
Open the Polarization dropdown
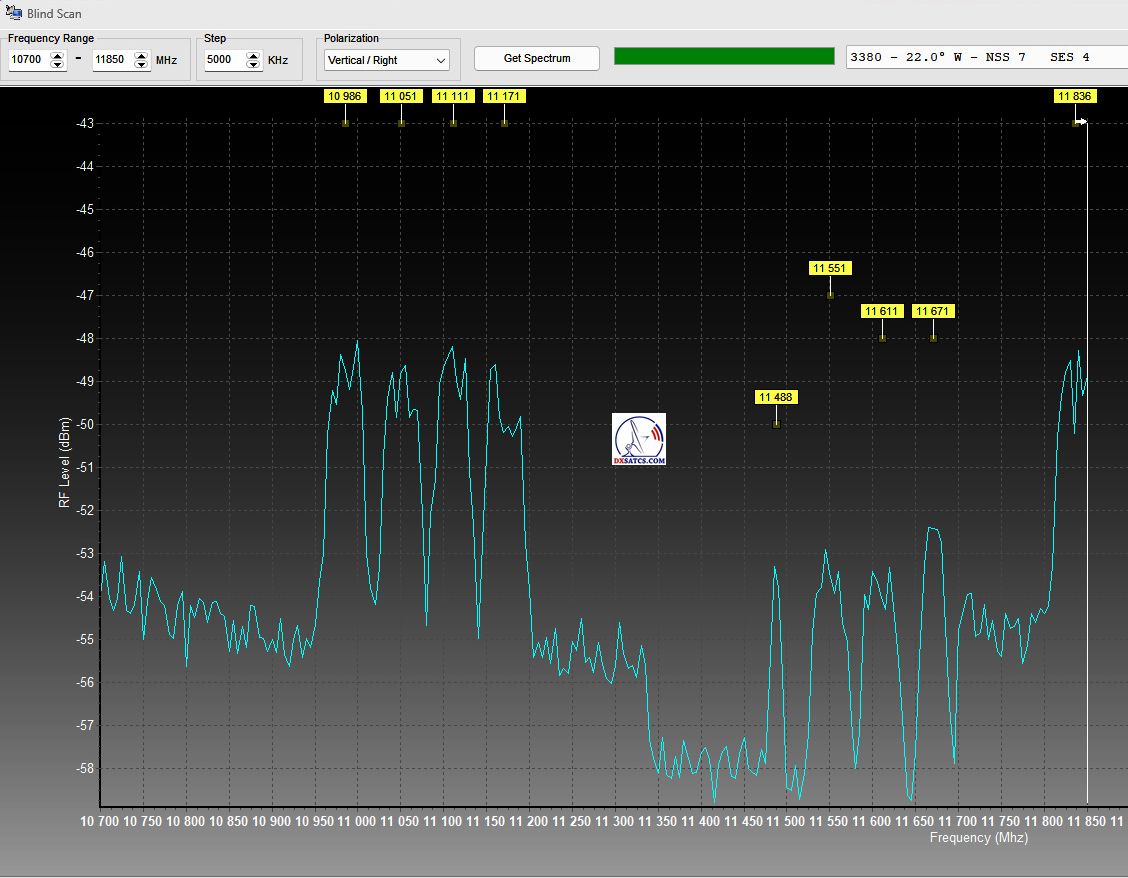pos(387,60)
